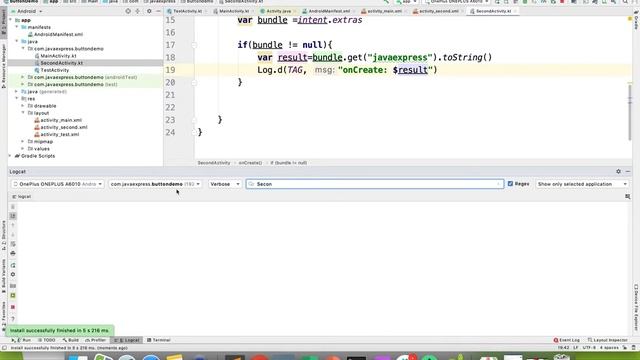
Task: Hide the Logcat panel with the minus icon
Action: [x=628, y=171]
